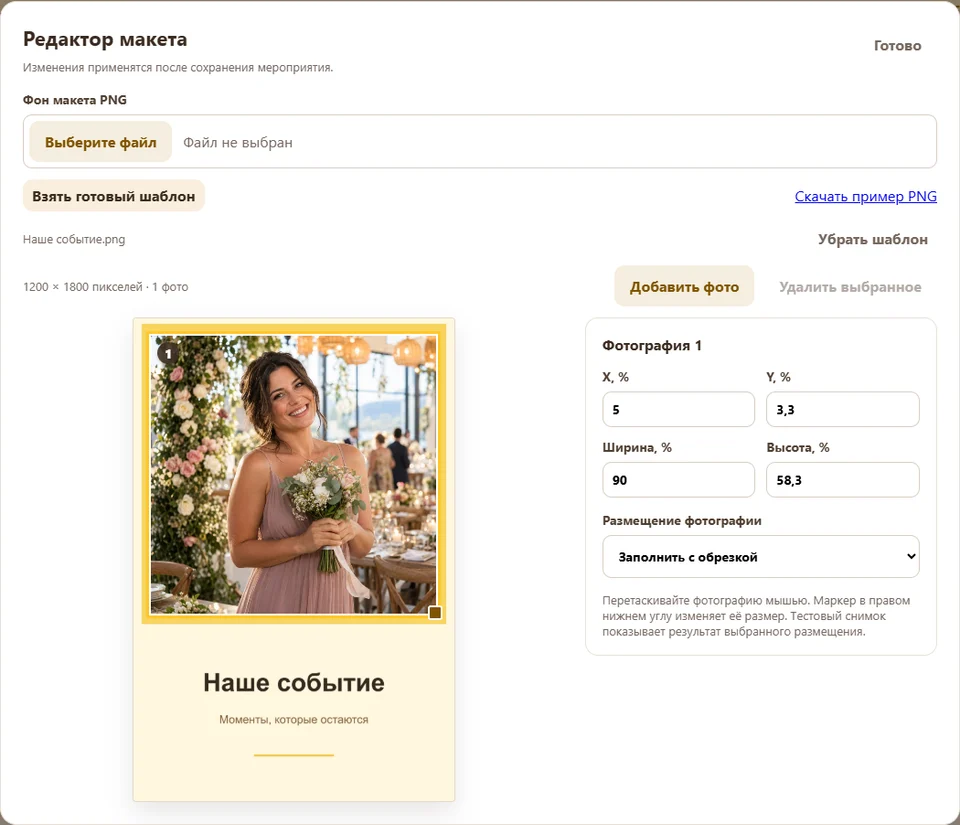Click the resize handle on the photo corner
Image resolution: width=960 pixels, height=825 pixels.
click(x=435, y=613)
